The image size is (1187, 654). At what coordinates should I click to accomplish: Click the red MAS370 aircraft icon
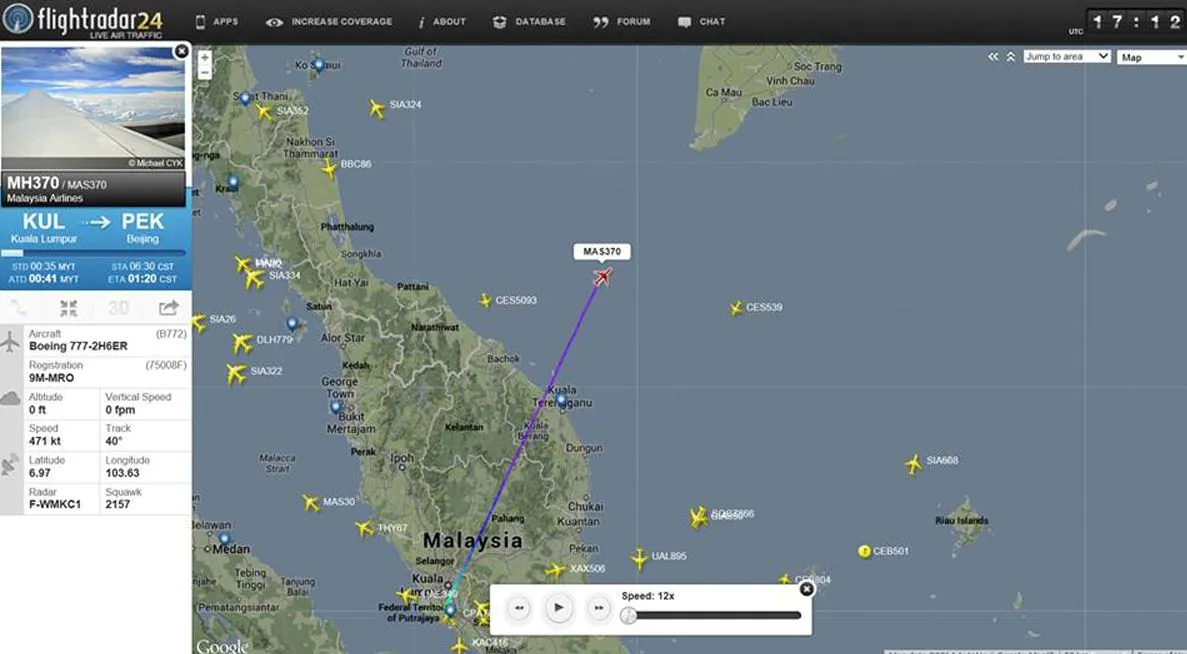[x=602, y=276]
